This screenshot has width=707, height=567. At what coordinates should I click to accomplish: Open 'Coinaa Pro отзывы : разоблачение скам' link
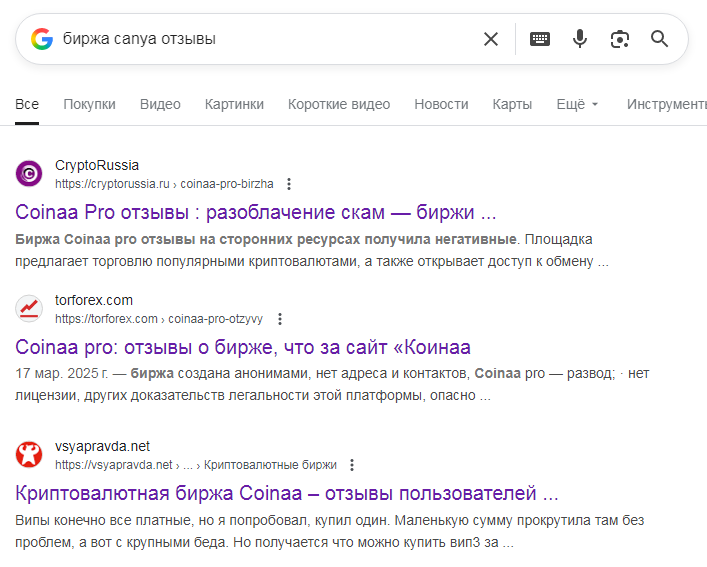coord(256,212)
